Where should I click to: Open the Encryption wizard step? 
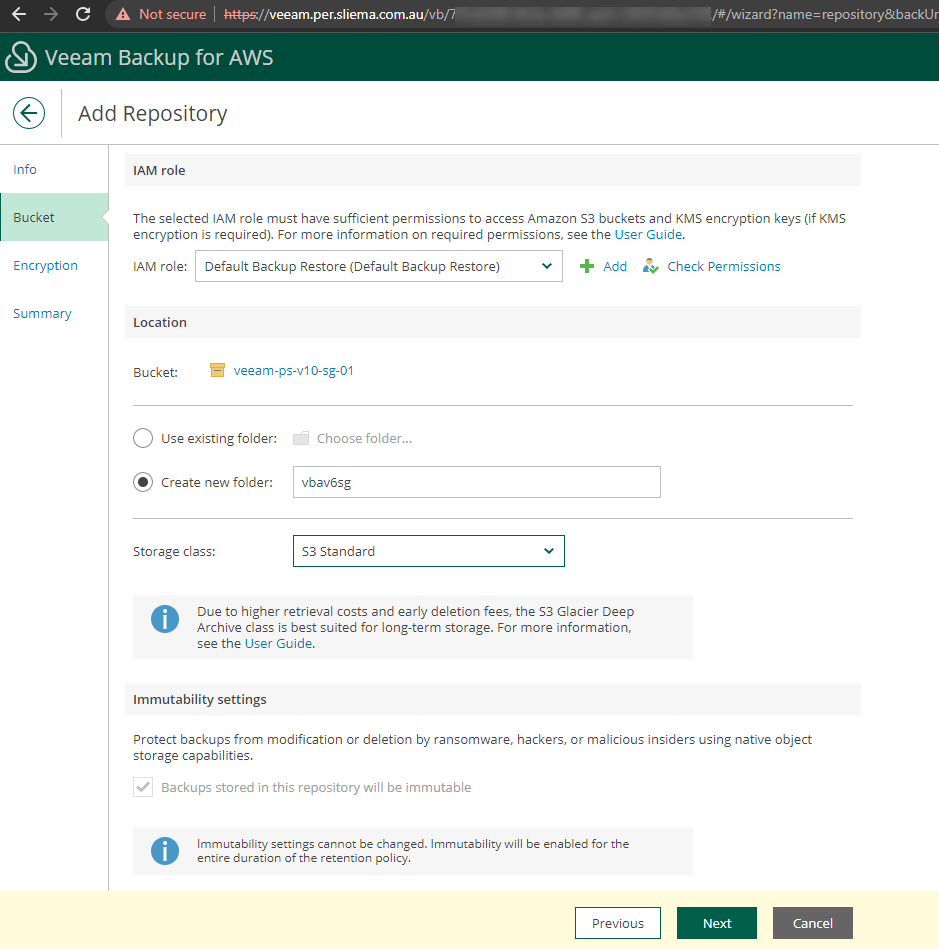coord(45,266)
